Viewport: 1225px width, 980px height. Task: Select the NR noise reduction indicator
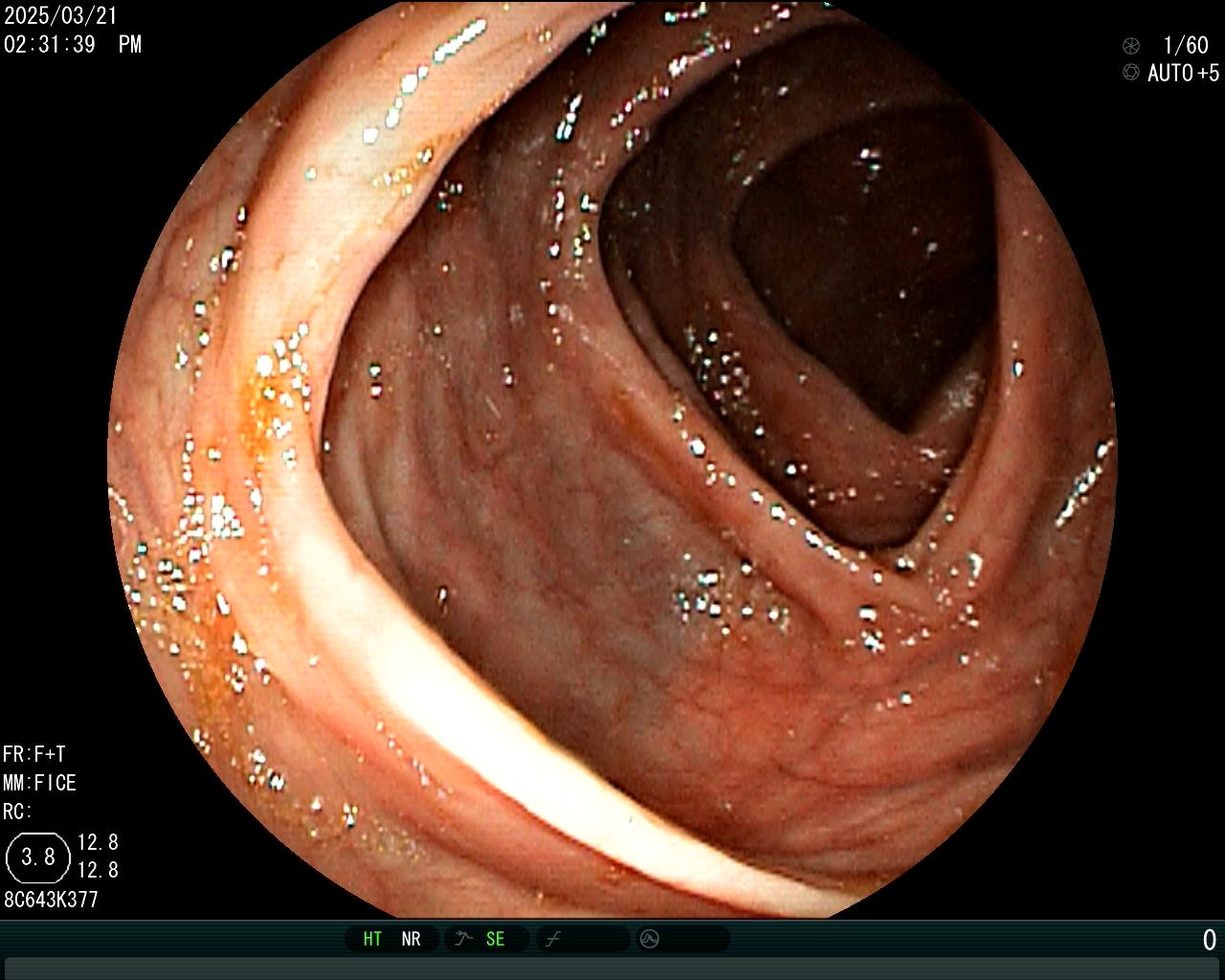411,939
